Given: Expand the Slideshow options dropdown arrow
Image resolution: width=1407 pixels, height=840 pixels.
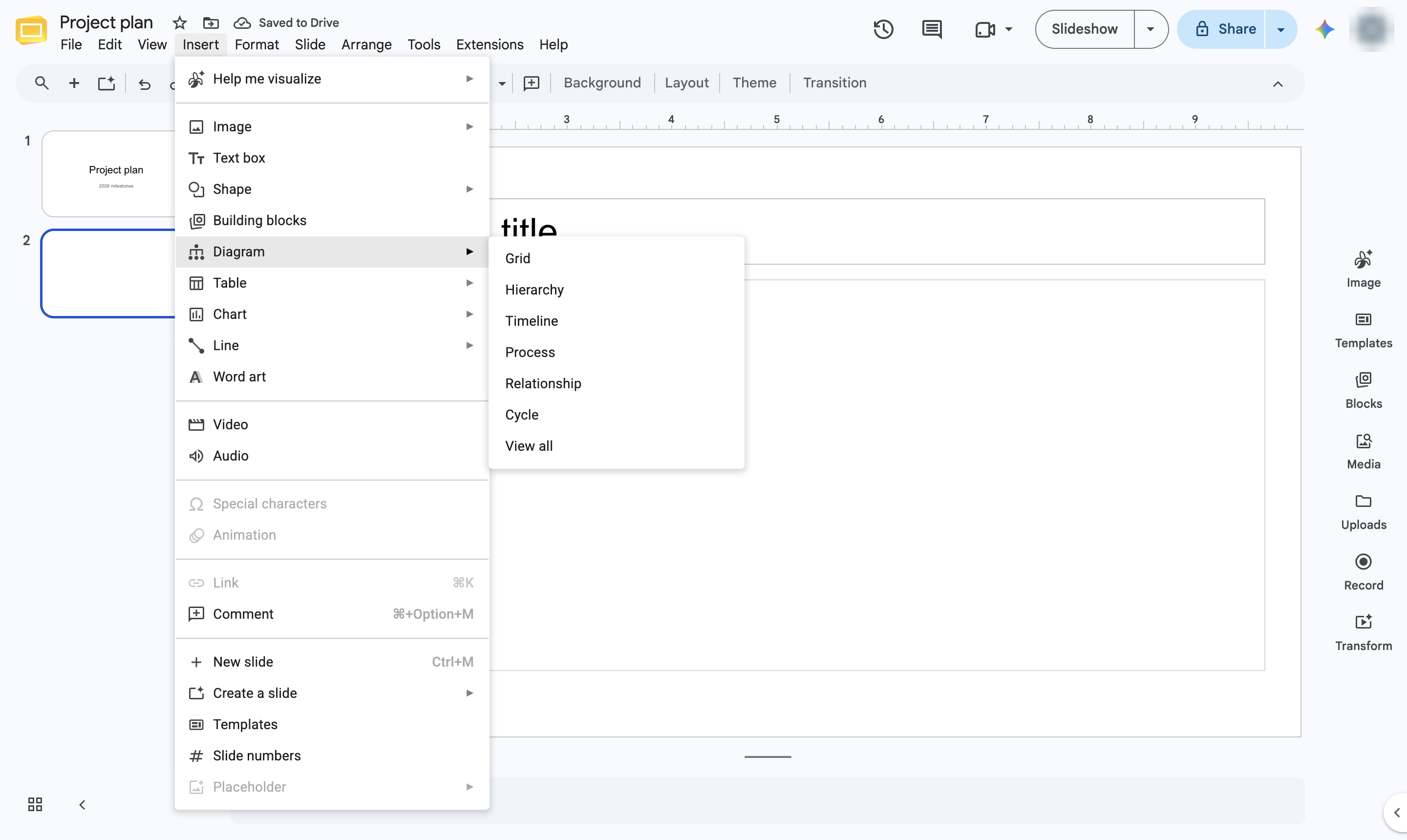Looking at the screenshot, I should pos(1150,29).
